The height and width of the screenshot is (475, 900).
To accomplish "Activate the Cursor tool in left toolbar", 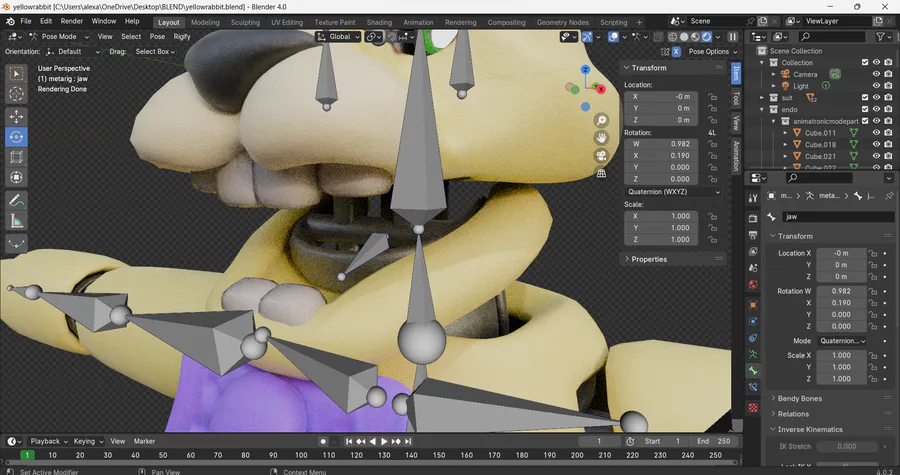I will [x=16, y=94].
